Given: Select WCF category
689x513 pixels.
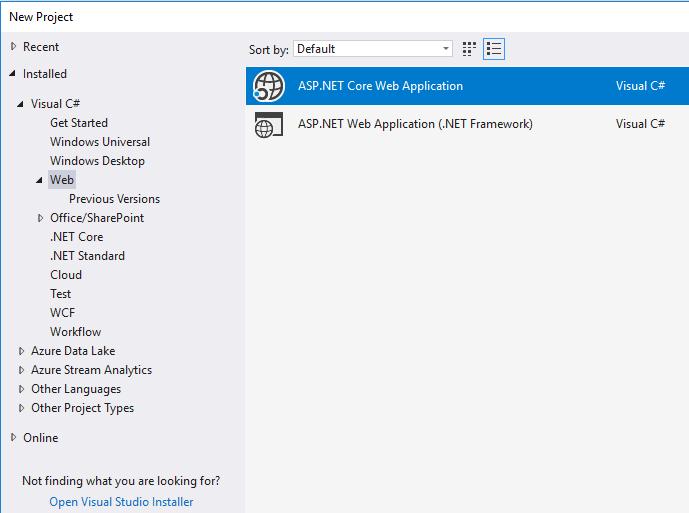Looking at the screenshot, I should point(62,313).
